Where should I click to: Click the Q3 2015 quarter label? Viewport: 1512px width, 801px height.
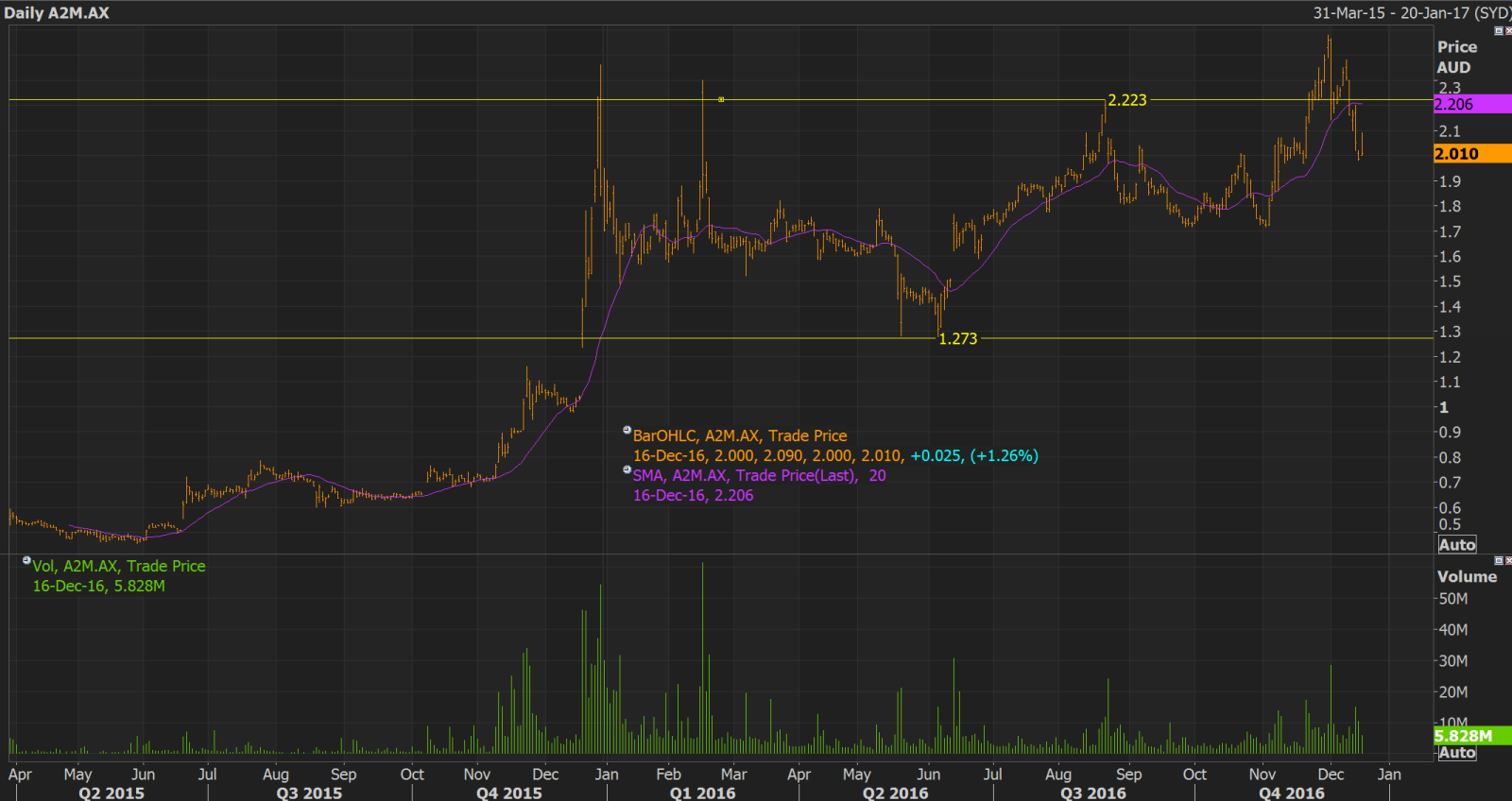(x=309, y=792)
